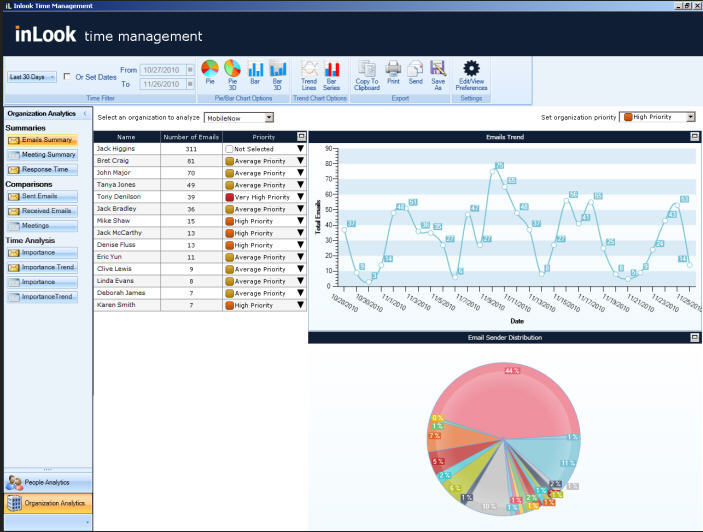Open Importance Trend with envelope icon
This screenshot has height=532, width=703.
coord(42,267)
